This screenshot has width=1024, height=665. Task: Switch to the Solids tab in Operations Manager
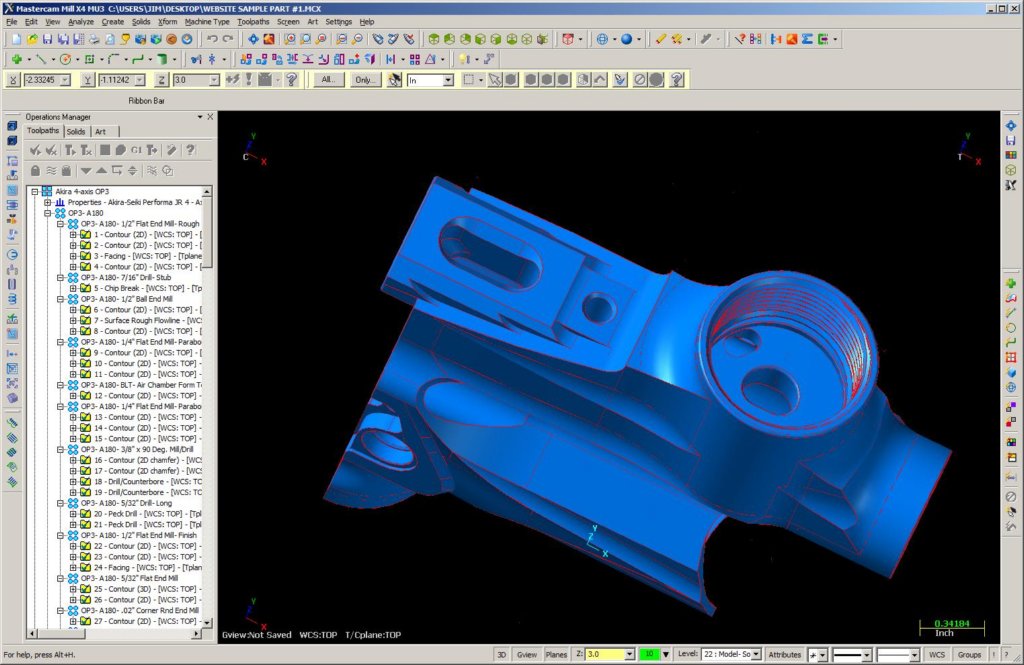coord(76,131)
